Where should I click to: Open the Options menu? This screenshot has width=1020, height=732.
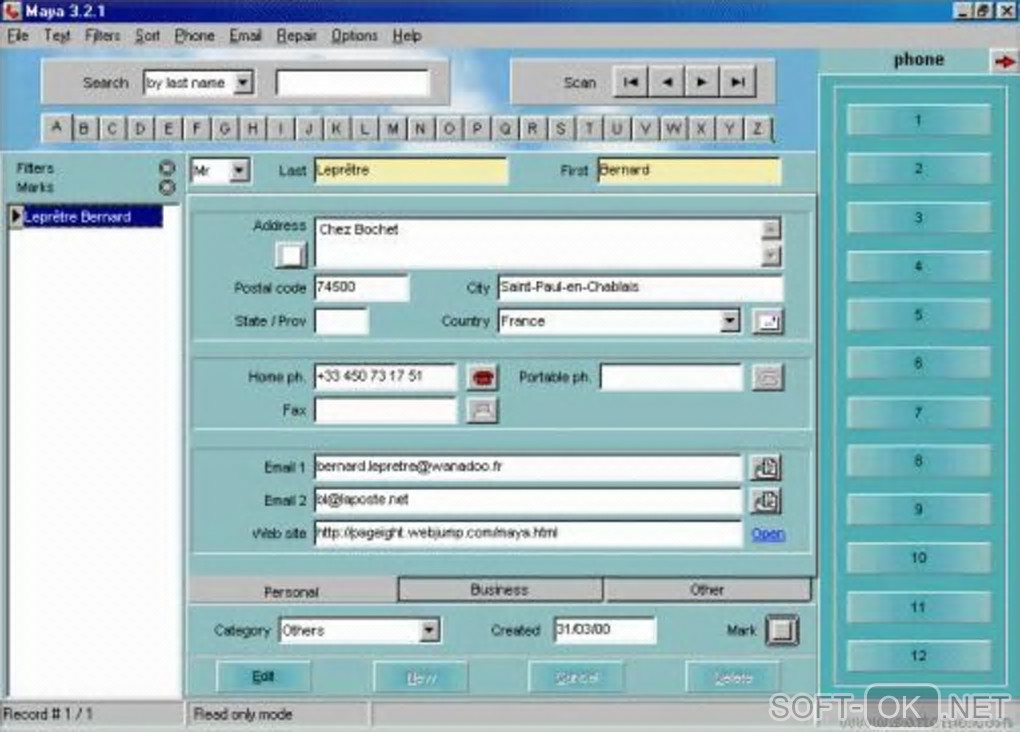pyautogui.click(x=355, y=36)
